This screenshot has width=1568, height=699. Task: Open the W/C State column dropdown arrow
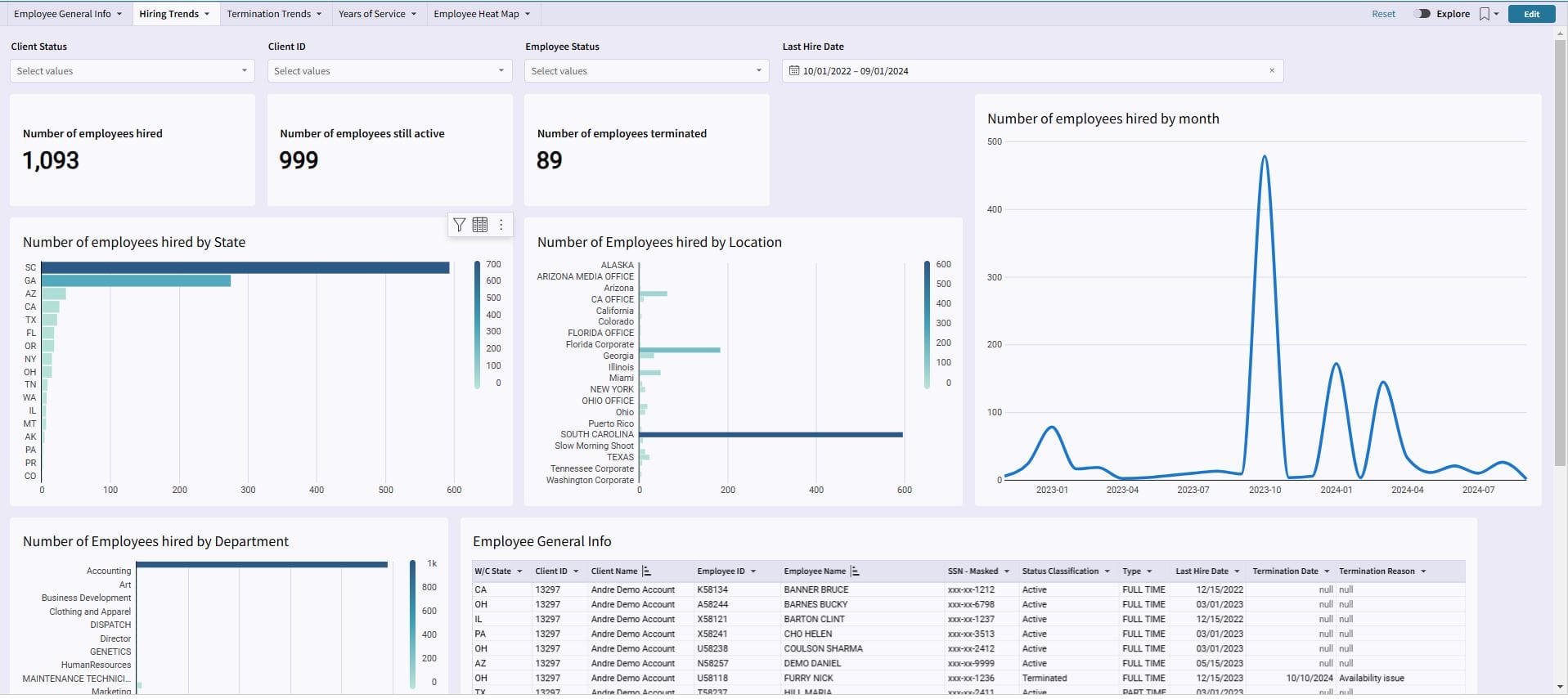coord(519,571)
